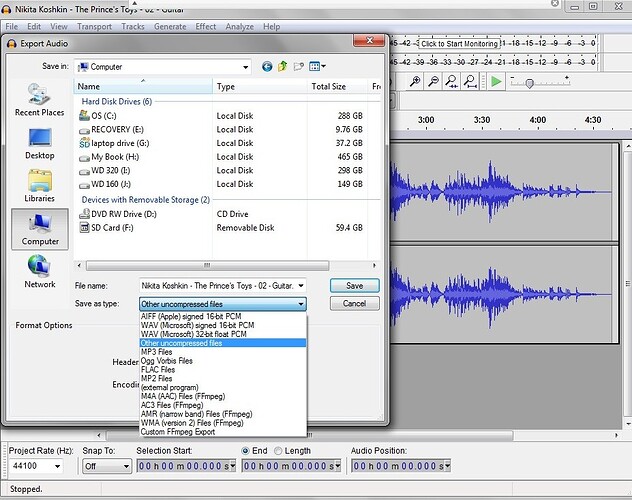The height and width of the screenshot is (500, 632).
Task: Expand the File name dropdown arrow
Action: click(301, 286)
